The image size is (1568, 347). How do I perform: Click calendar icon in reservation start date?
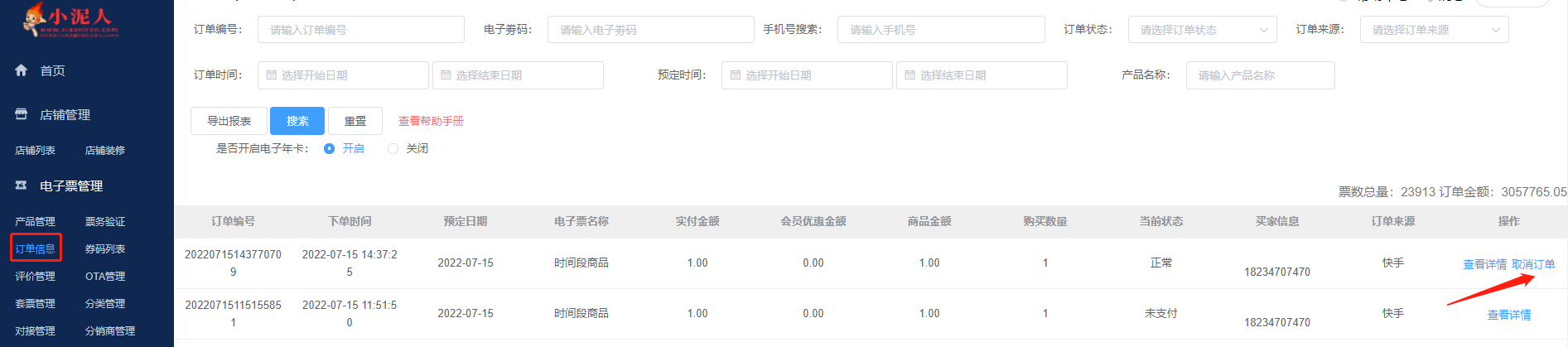tap(735, 75)
